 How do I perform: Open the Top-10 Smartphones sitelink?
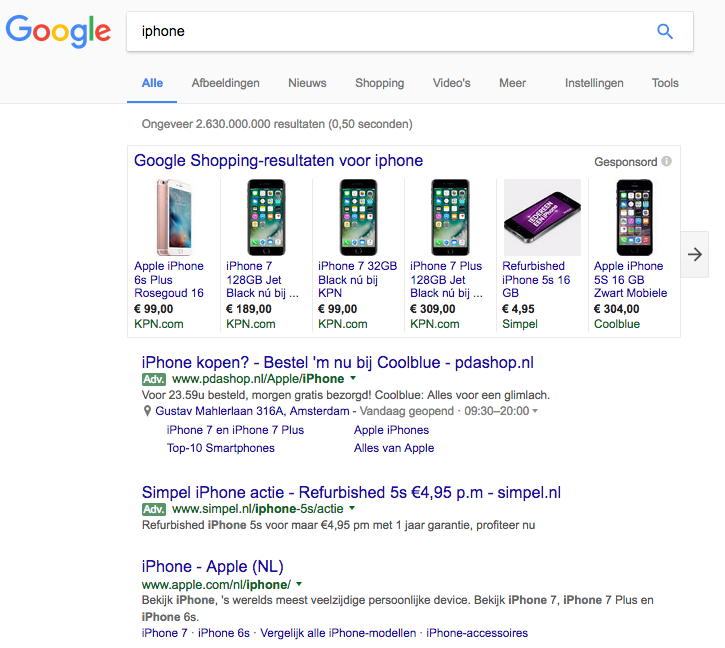pyautogui.click(x=221, y=448)
